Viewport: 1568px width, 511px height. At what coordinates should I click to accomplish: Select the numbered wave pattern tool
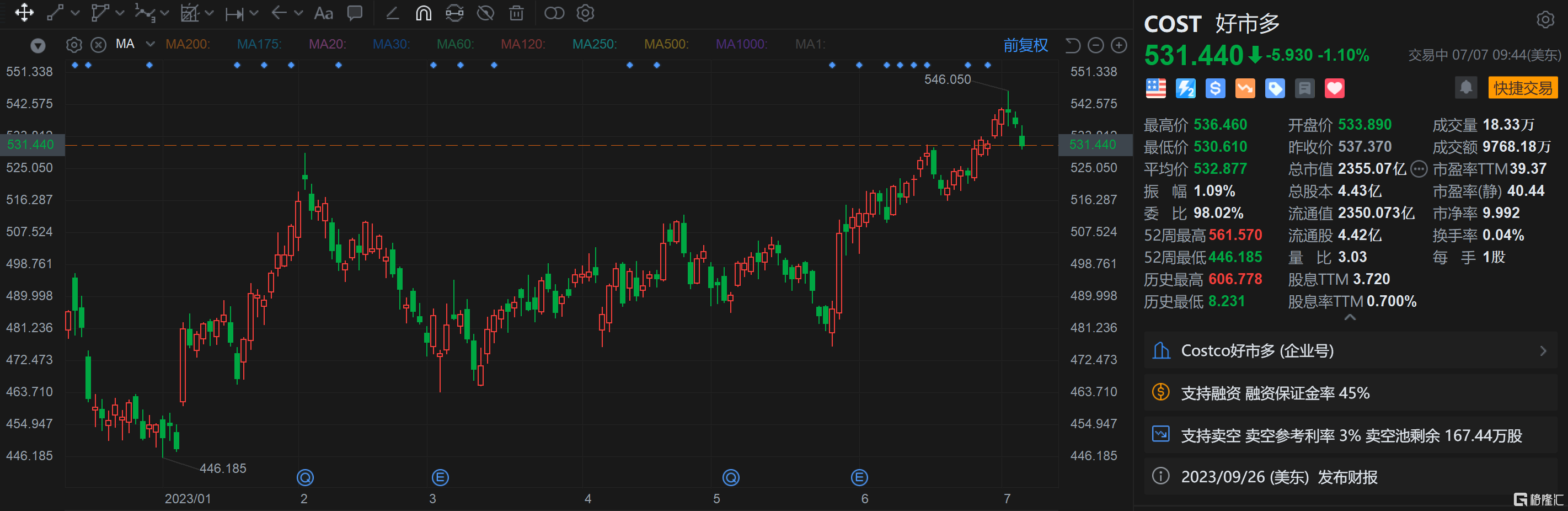[145, 13]
